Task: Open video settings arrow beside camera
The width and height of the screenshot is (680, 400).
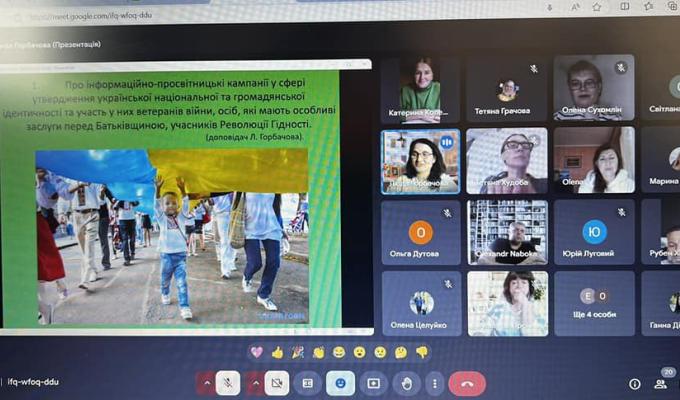Action: pos(255,383)
